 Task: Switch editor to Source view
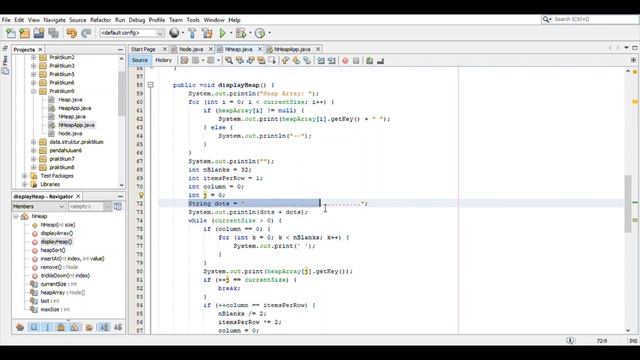coord(140,60)
